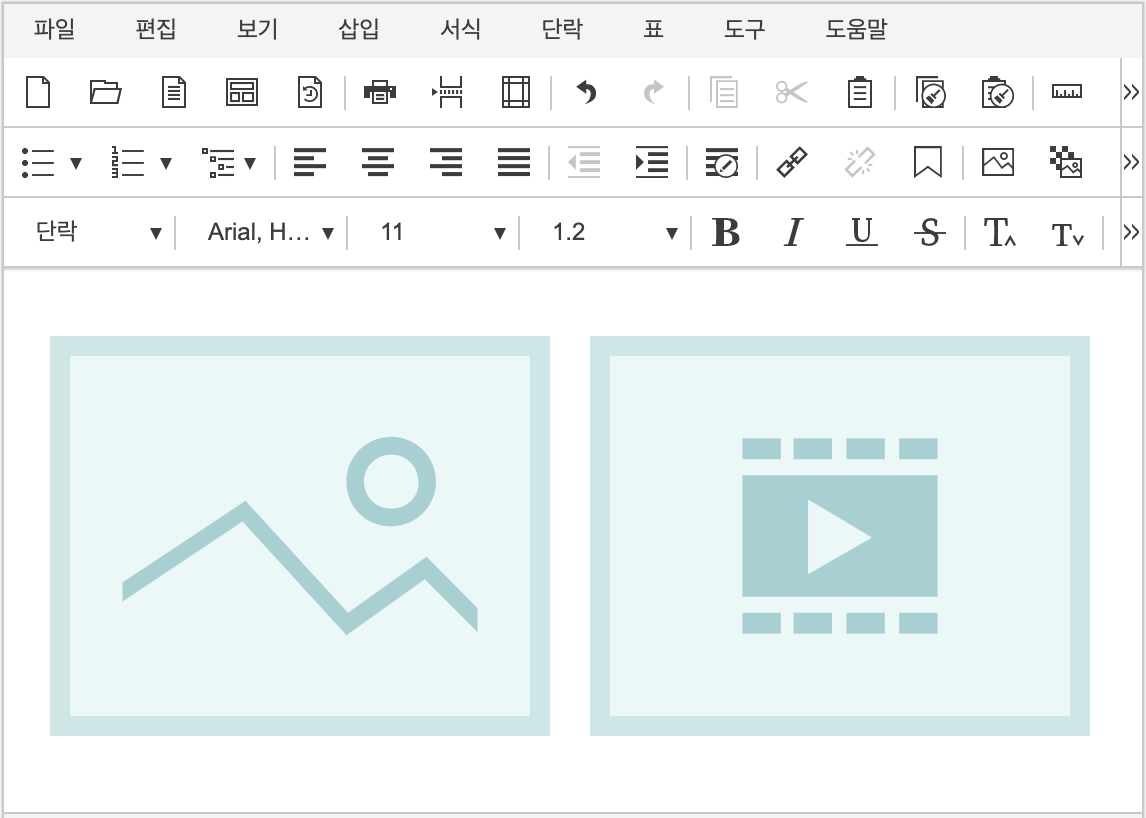Insert an image with the picture icon

tap(997, 162)
